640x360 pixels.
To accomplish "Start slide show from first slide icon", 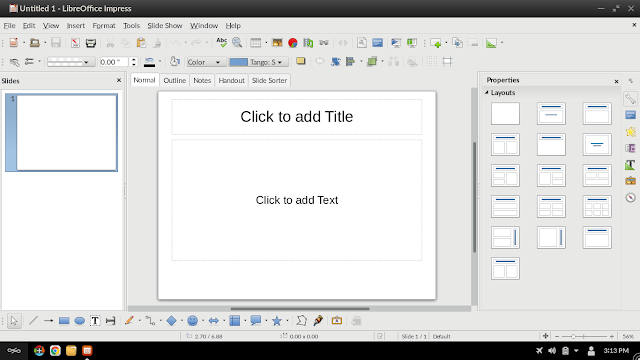I will click(x=396, y=42).
